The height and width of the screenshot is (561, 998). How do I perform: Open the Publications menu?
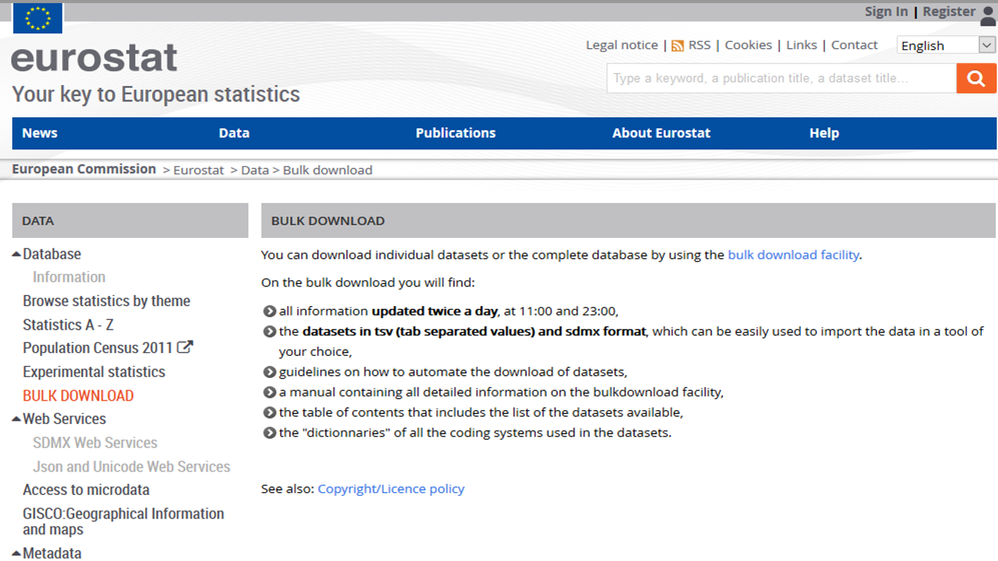coord(456,133)
